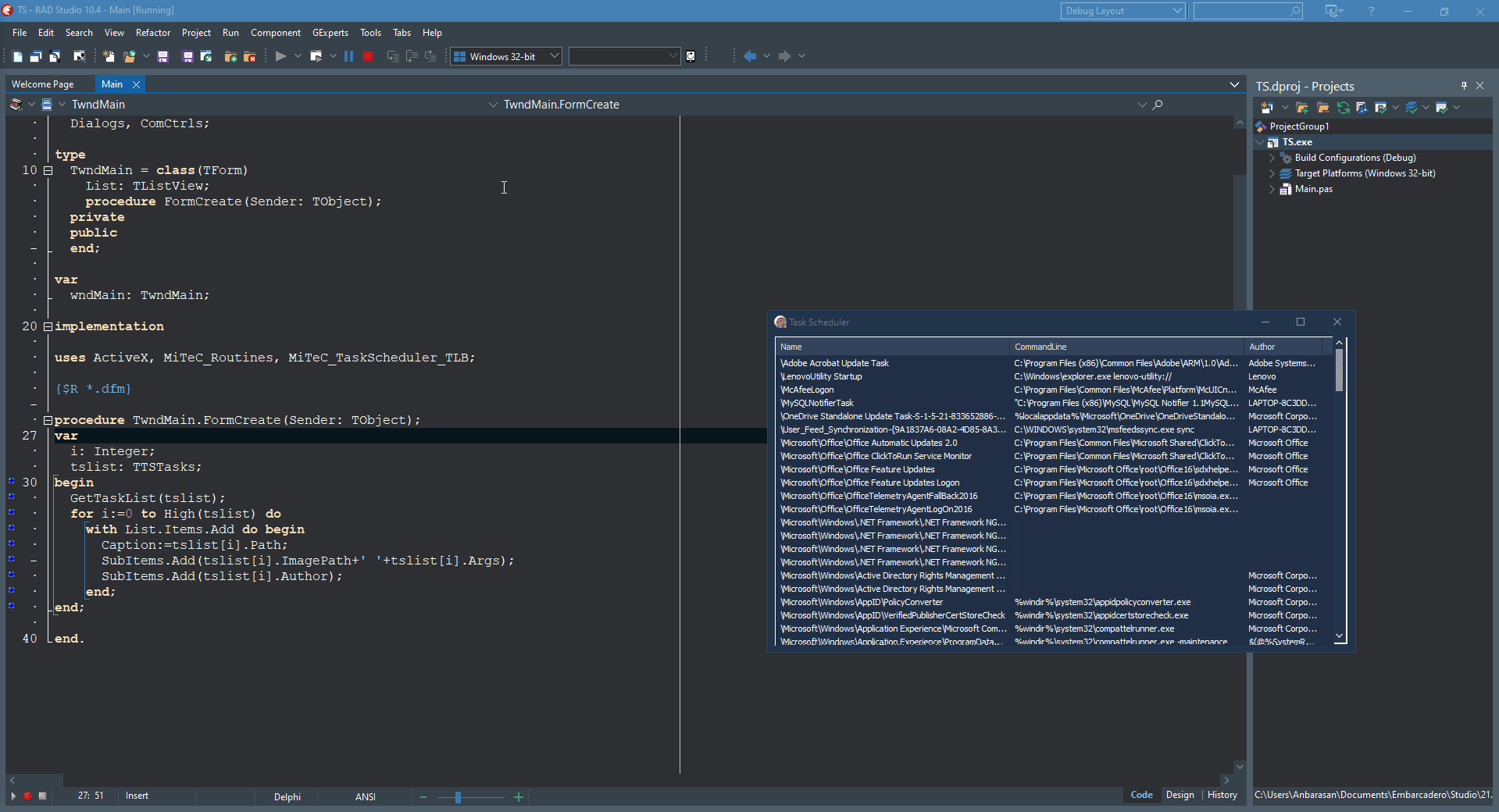Open the empty device combo box
Image resolution: width=1499 pixels, height=812 pixels.
pos(624,56)
